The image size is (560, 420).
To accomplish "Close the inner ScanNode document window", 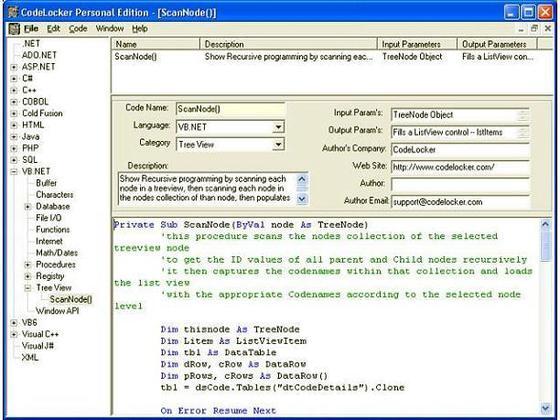I will tap(548, 29).
